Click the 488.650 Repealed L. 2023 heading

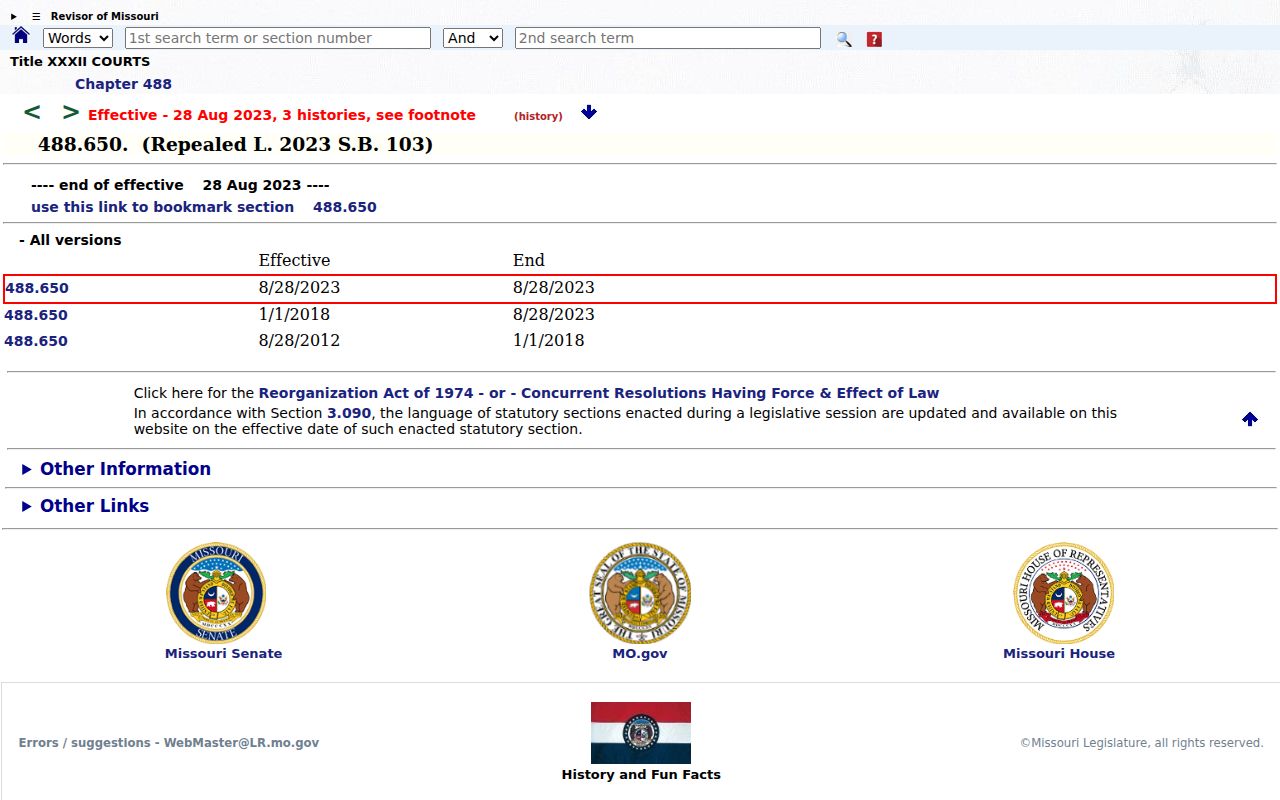pos(235,144)
